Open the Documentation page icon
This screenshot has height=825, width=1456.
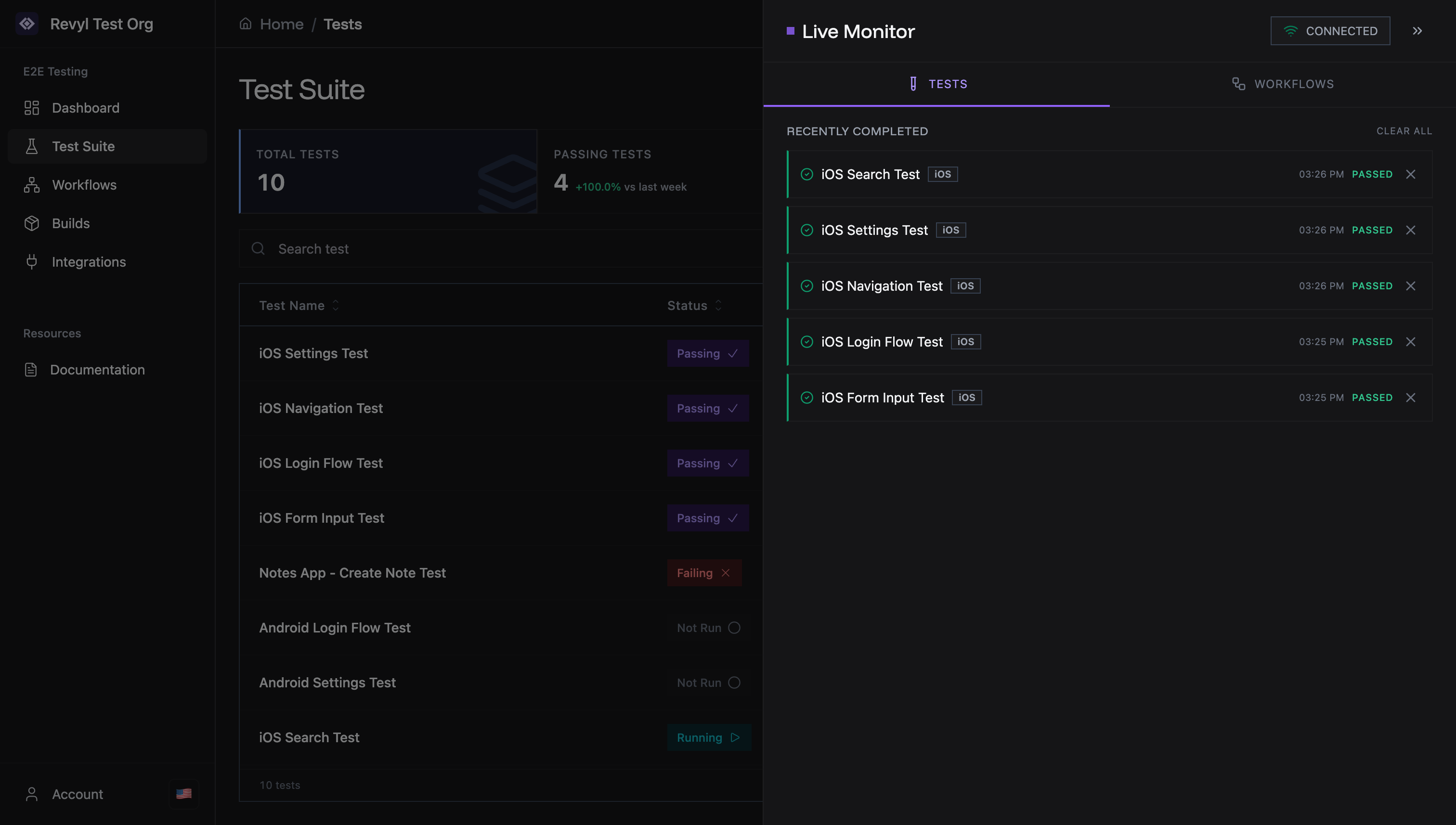pyautogui.click(x=32, y=370)
